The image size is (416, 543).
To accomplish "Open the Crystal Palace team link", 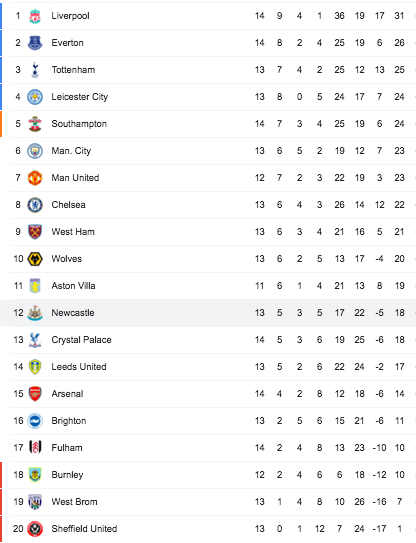I will pyautogui.click(x=81, y=340).
